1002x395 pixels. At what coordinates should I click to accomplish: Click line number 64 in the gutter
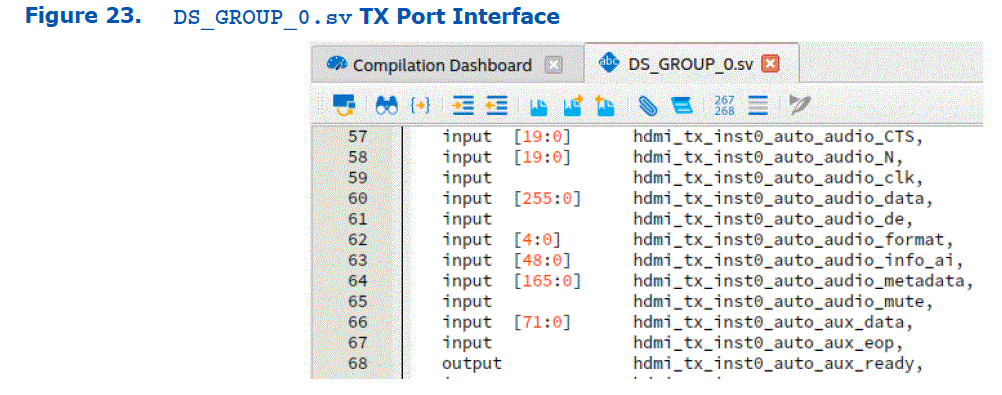pyautogui.click(x=358, y=281)
